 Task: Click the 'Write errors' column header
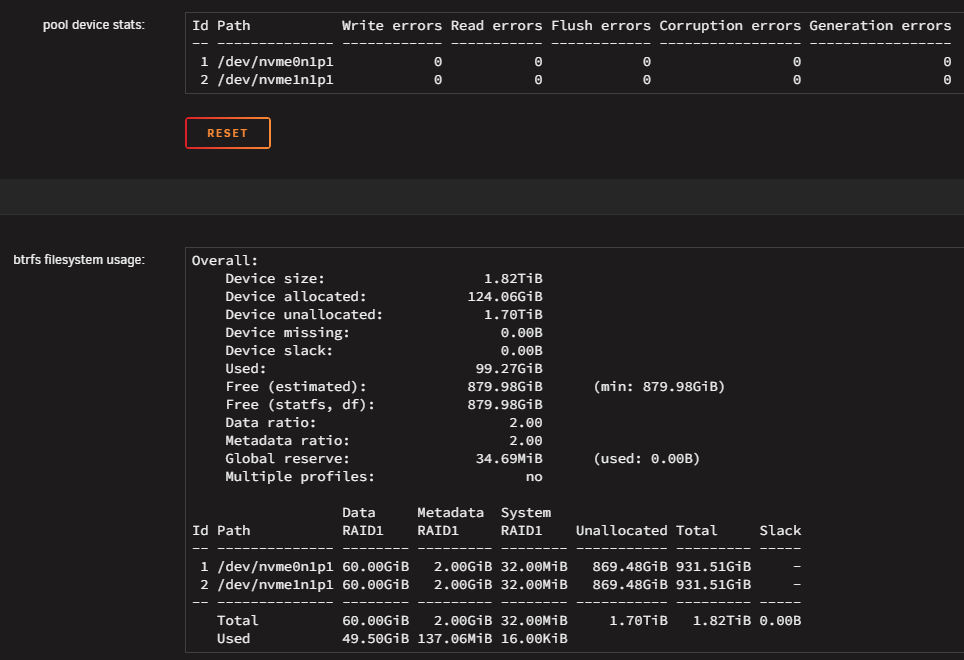coord(392,26)
